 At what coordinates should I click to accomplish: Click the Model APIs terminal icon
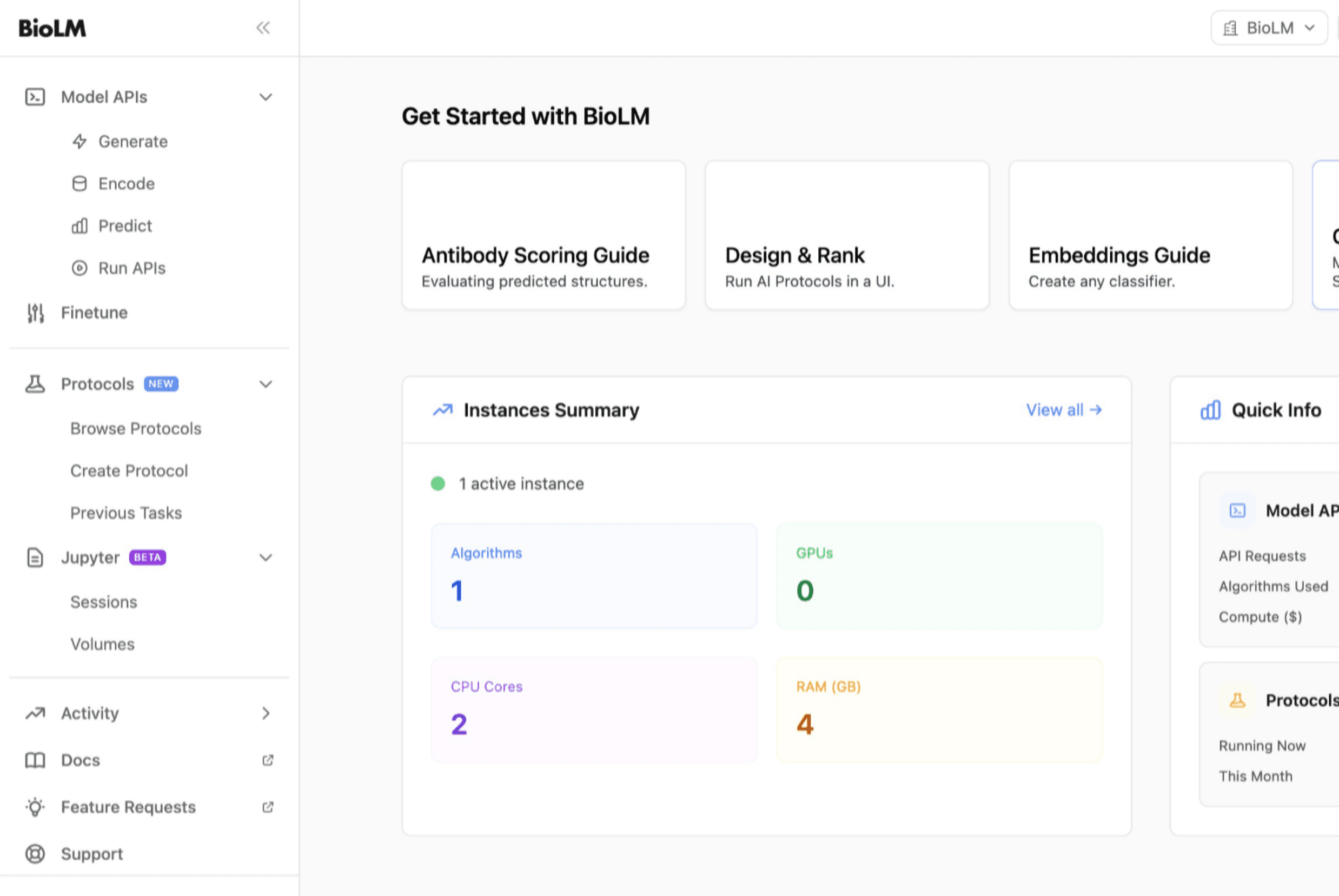(35, 97)
